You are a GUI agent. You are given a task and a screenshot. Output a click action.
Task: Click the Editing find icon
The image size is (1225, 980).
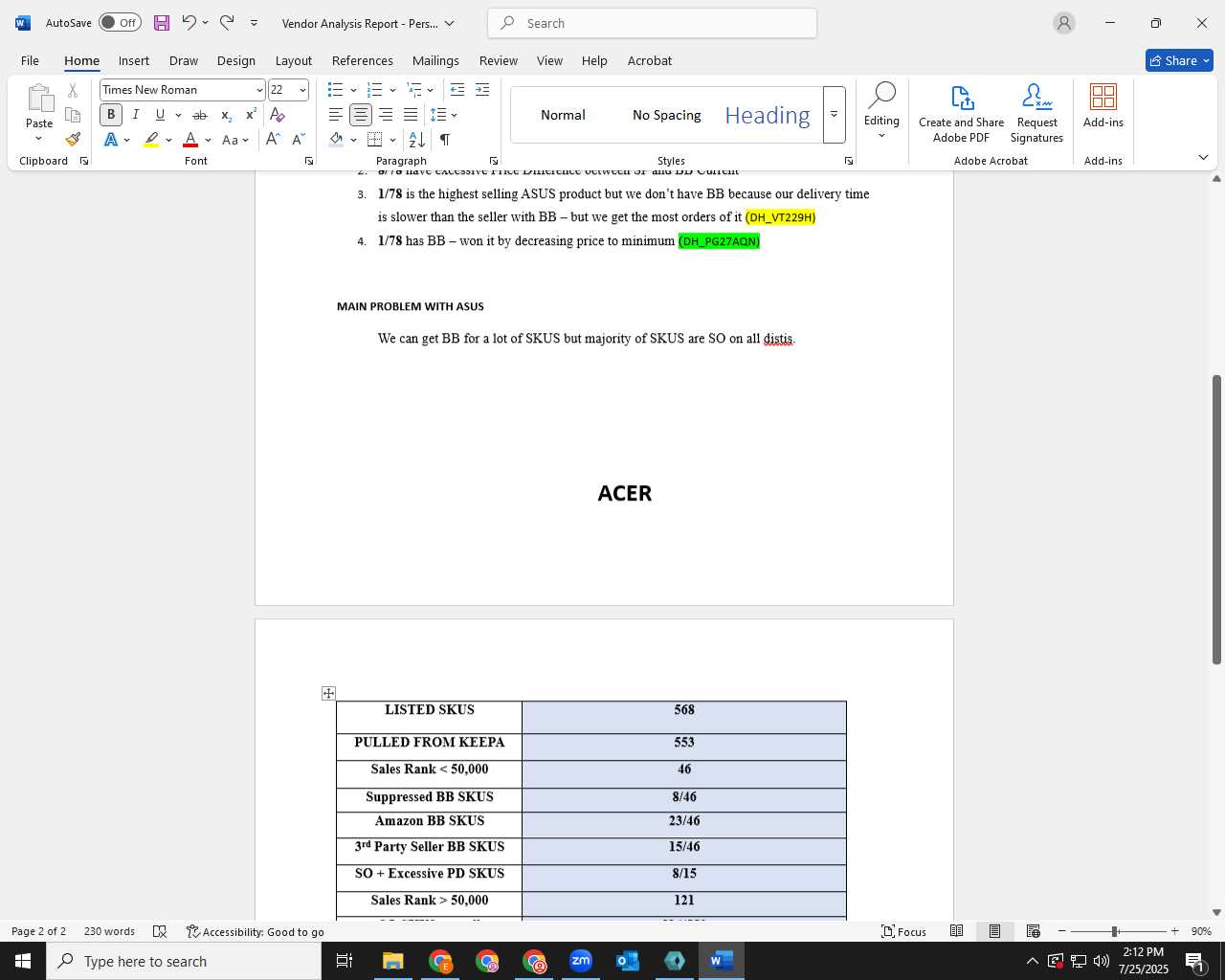(881, 109)
